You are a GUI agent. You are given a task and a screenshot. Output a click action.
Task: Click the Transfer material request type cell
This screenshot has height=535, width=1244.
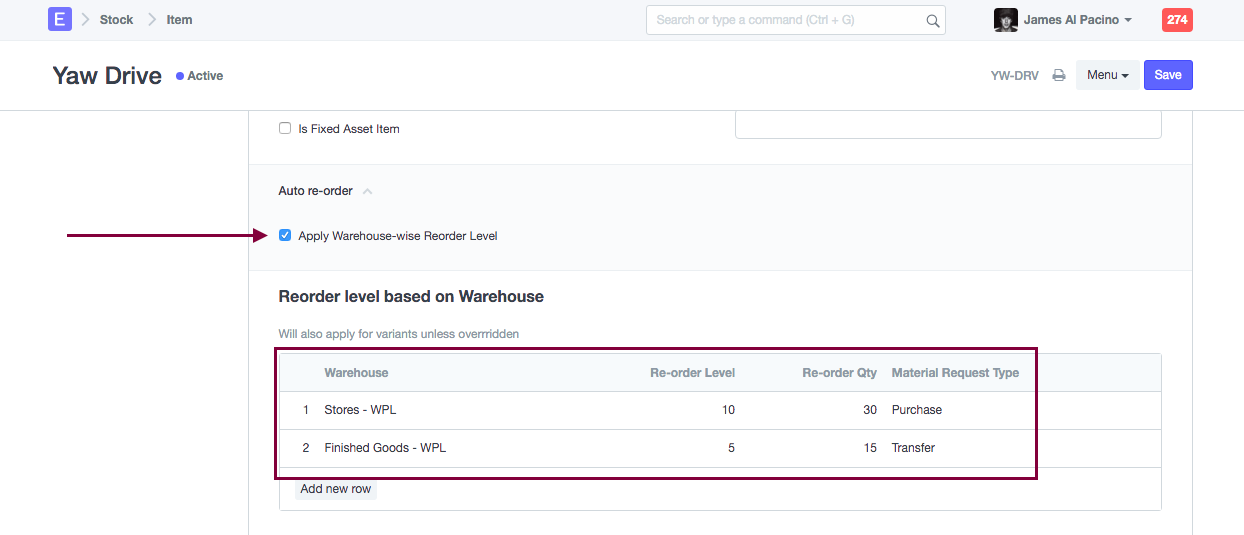[x=913, y=448]
